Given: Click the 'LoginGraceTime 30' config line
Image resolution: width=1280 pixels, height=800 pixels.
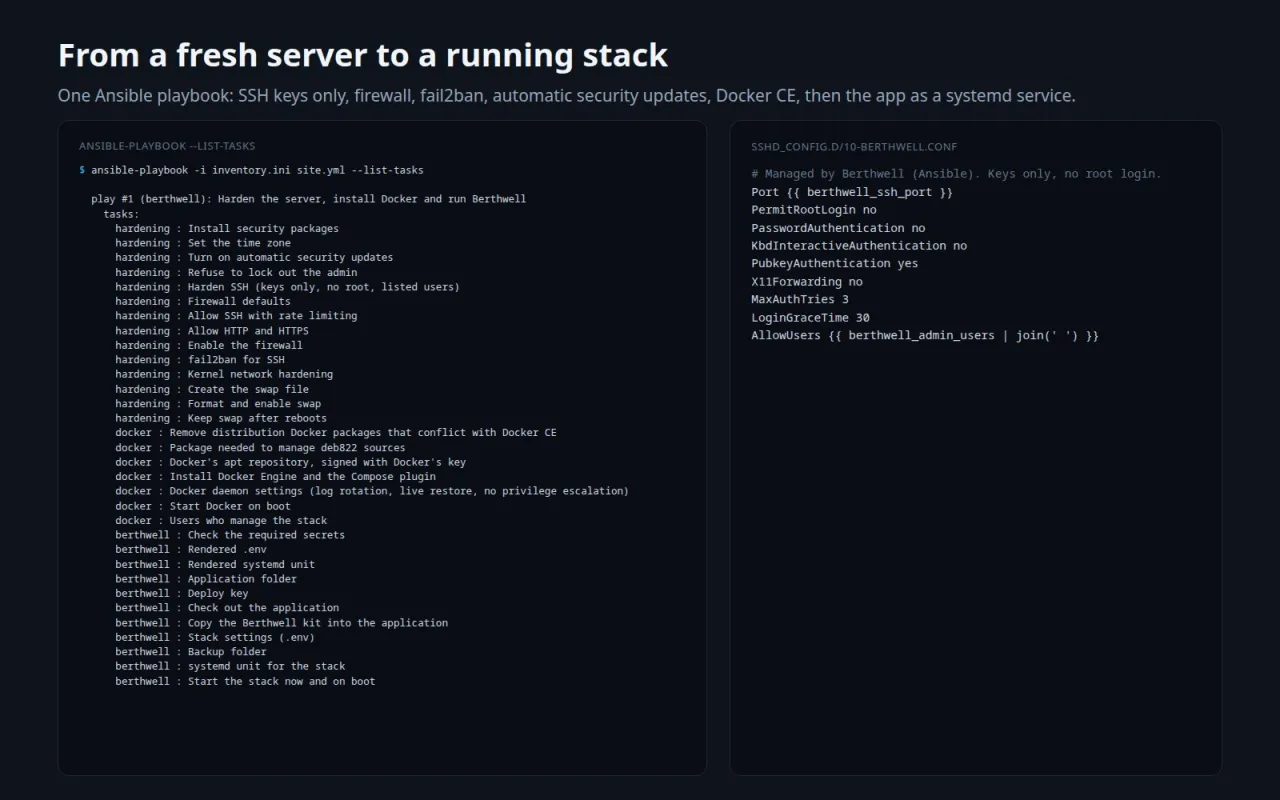Looking at the screenshot, I should (810, 318).
